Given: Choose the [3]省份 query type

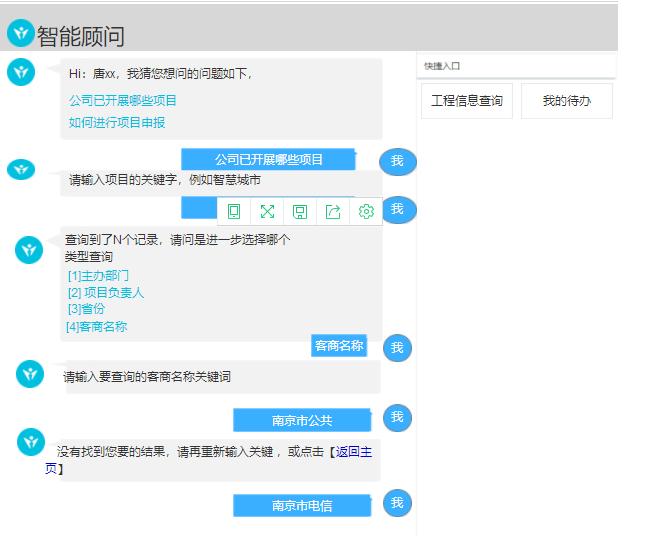Looking at the screenshot, I should click(86, 309).
